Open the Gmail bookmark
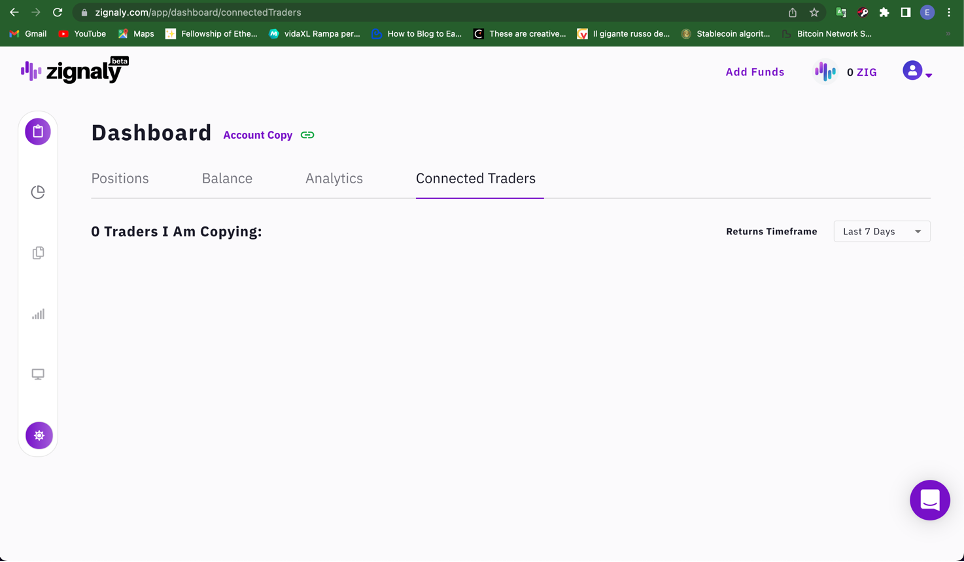Image resolution: width=964 pixels, height=562 pixels. 28,34
